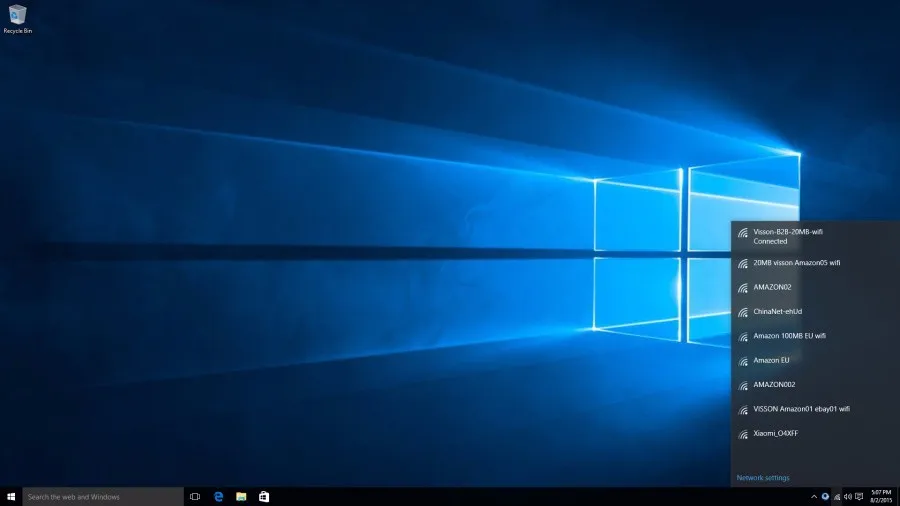This screenshot has width=900, height=506.
Task: Open File Explorer from the taskbar
Action: pos(241,497)
